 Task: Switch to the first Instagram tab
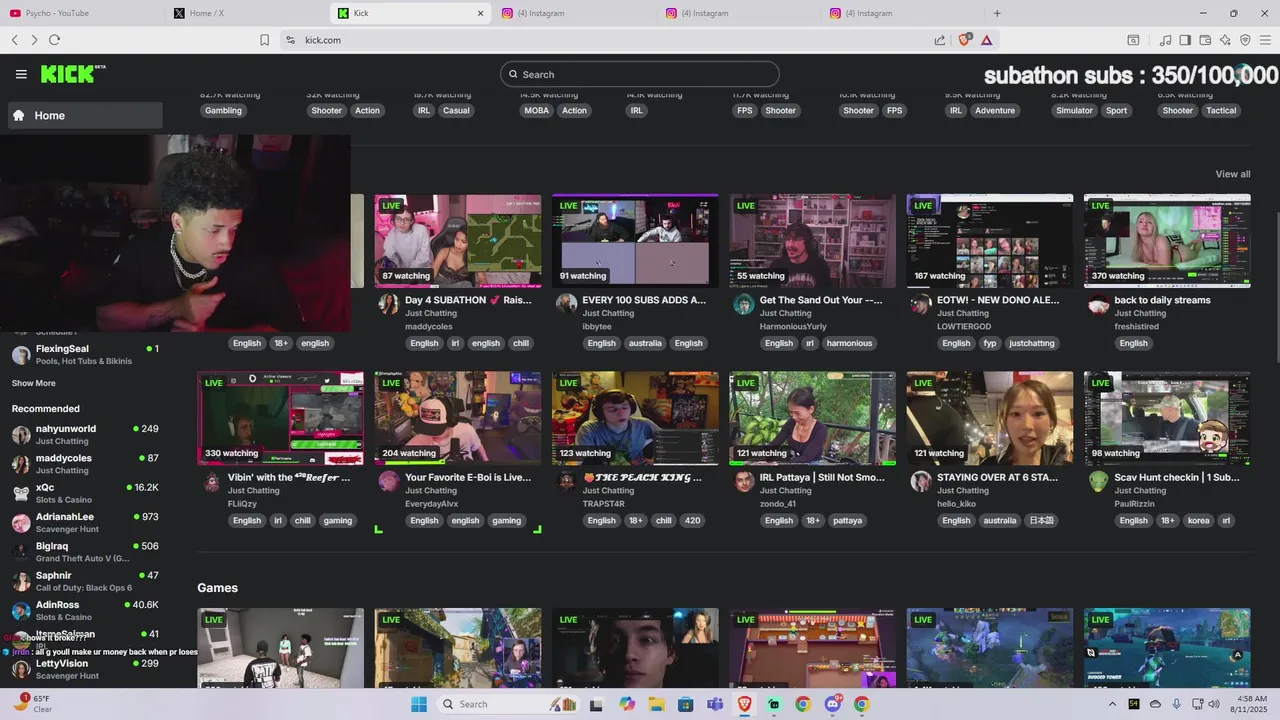click(575, 13)
